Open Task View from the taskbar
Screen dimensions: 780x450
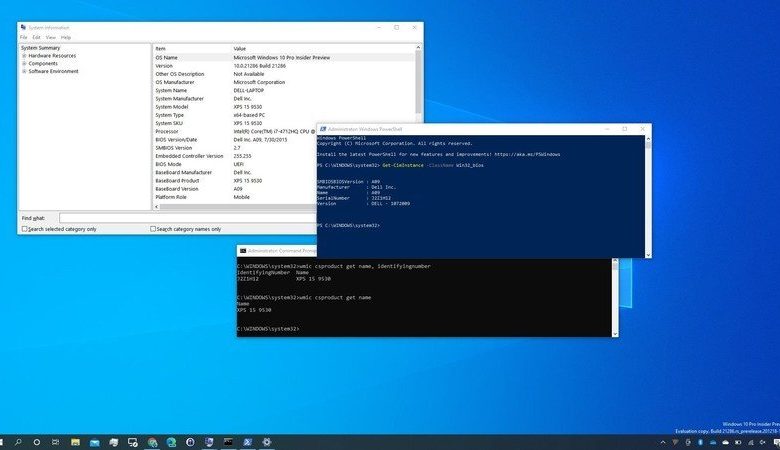[x=56, y=442]
